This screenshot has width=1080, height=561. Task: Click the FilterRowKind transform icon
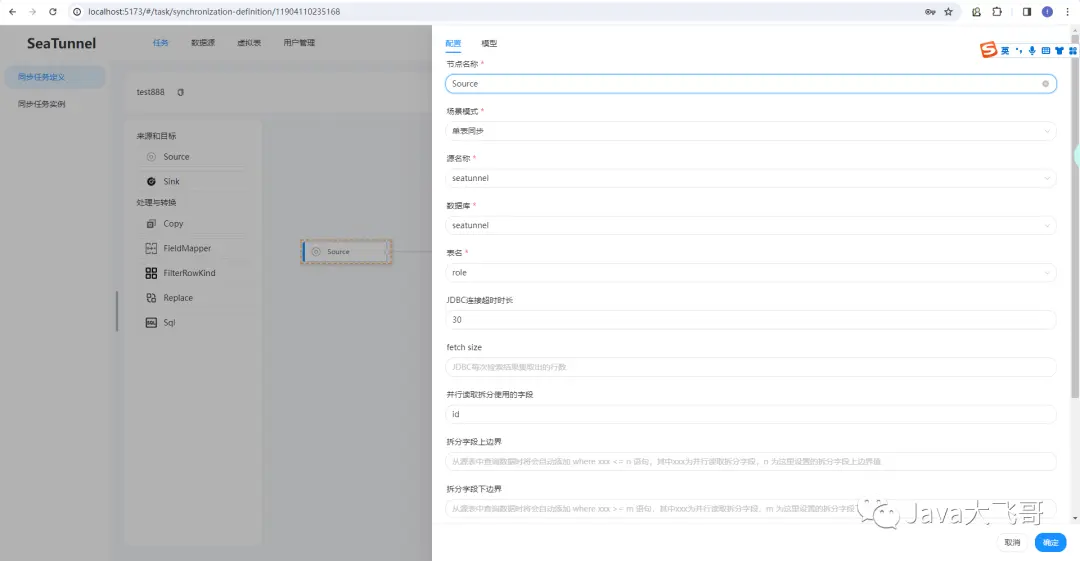[x=152, y=273]
